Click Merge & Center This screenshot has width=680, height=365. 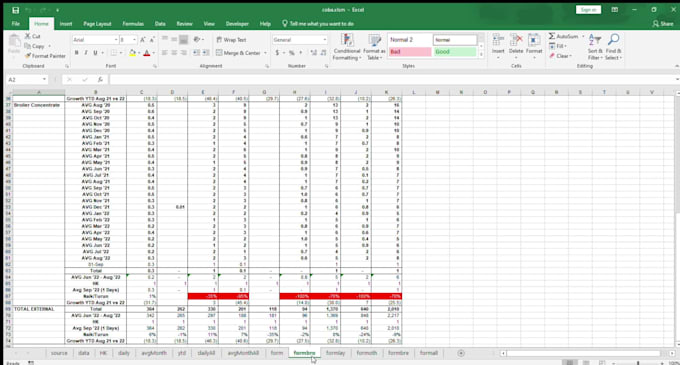click(239, 53)
